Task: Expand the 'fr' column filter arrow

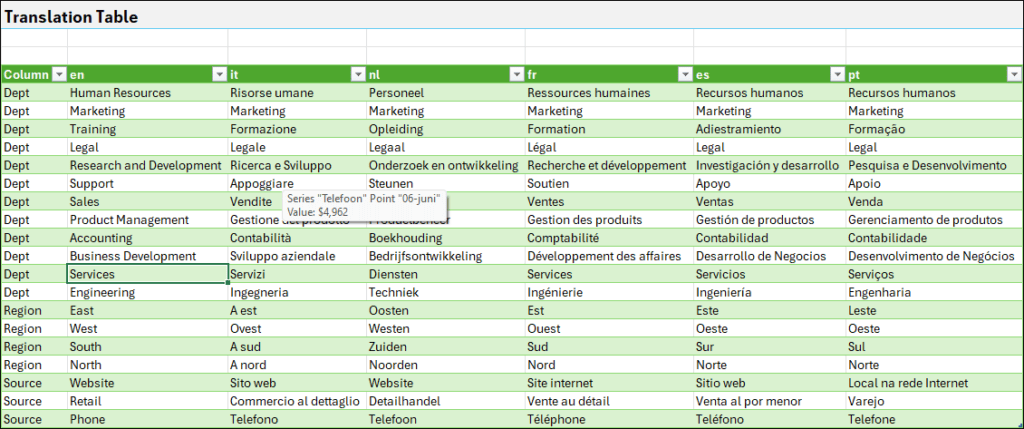Action: pos(684,74)
